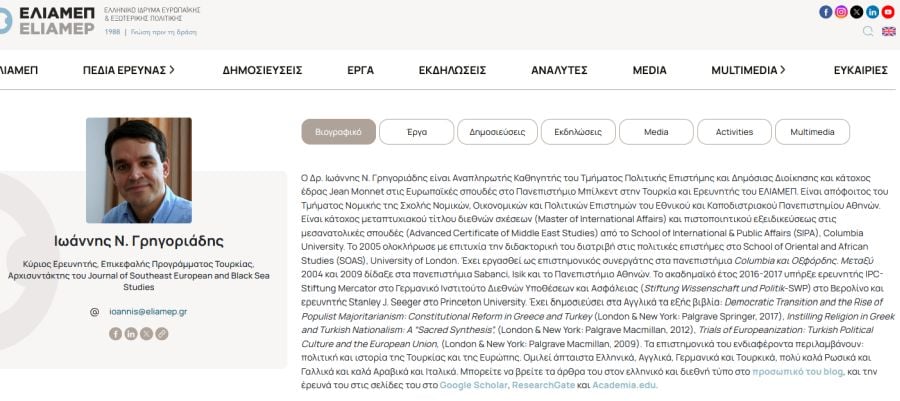Open the ΕΚΔΗΛΩΣΕΙΣ main menu
The image size is (900, 401).
[x=452, y=71]
